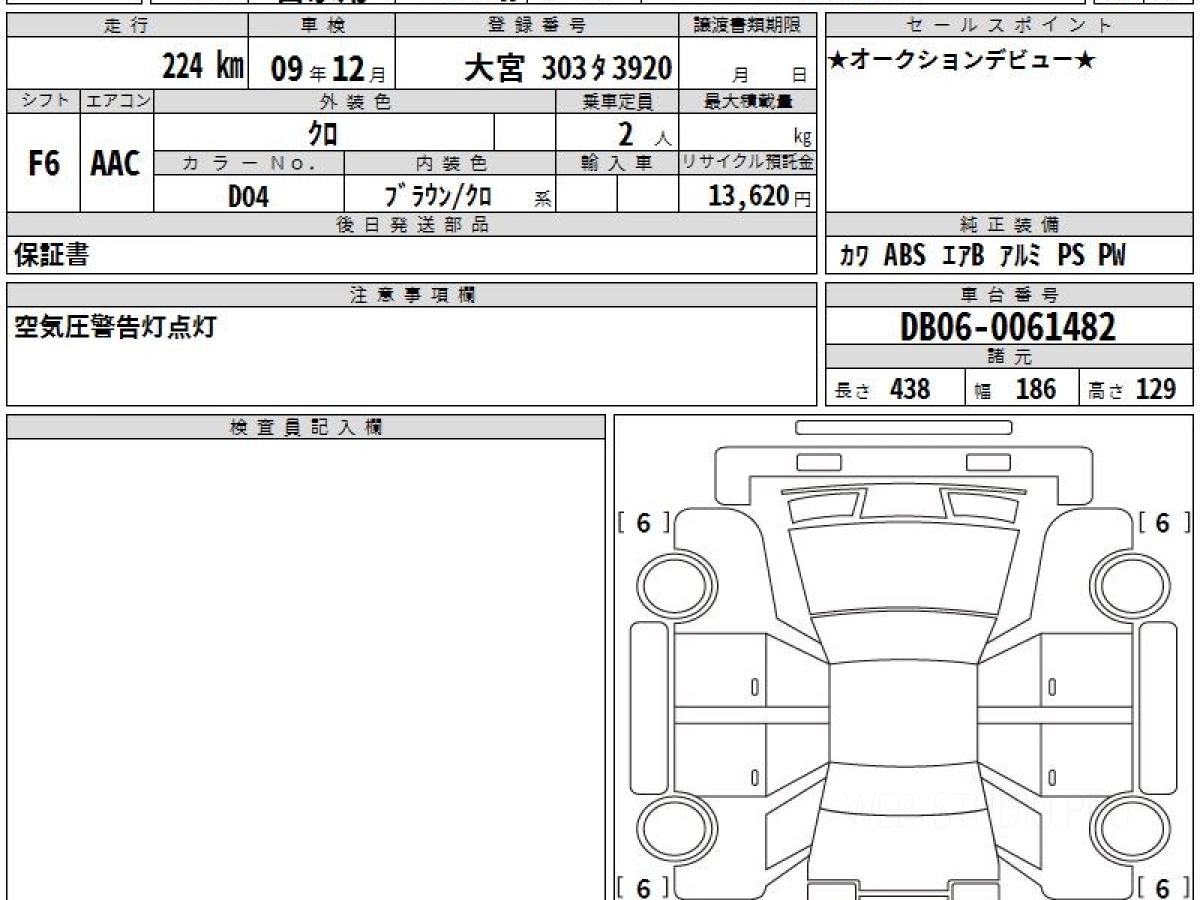Screen dimensions: 1200x900
Task: Click the 高さ height label
Action: pos(1106,391)
